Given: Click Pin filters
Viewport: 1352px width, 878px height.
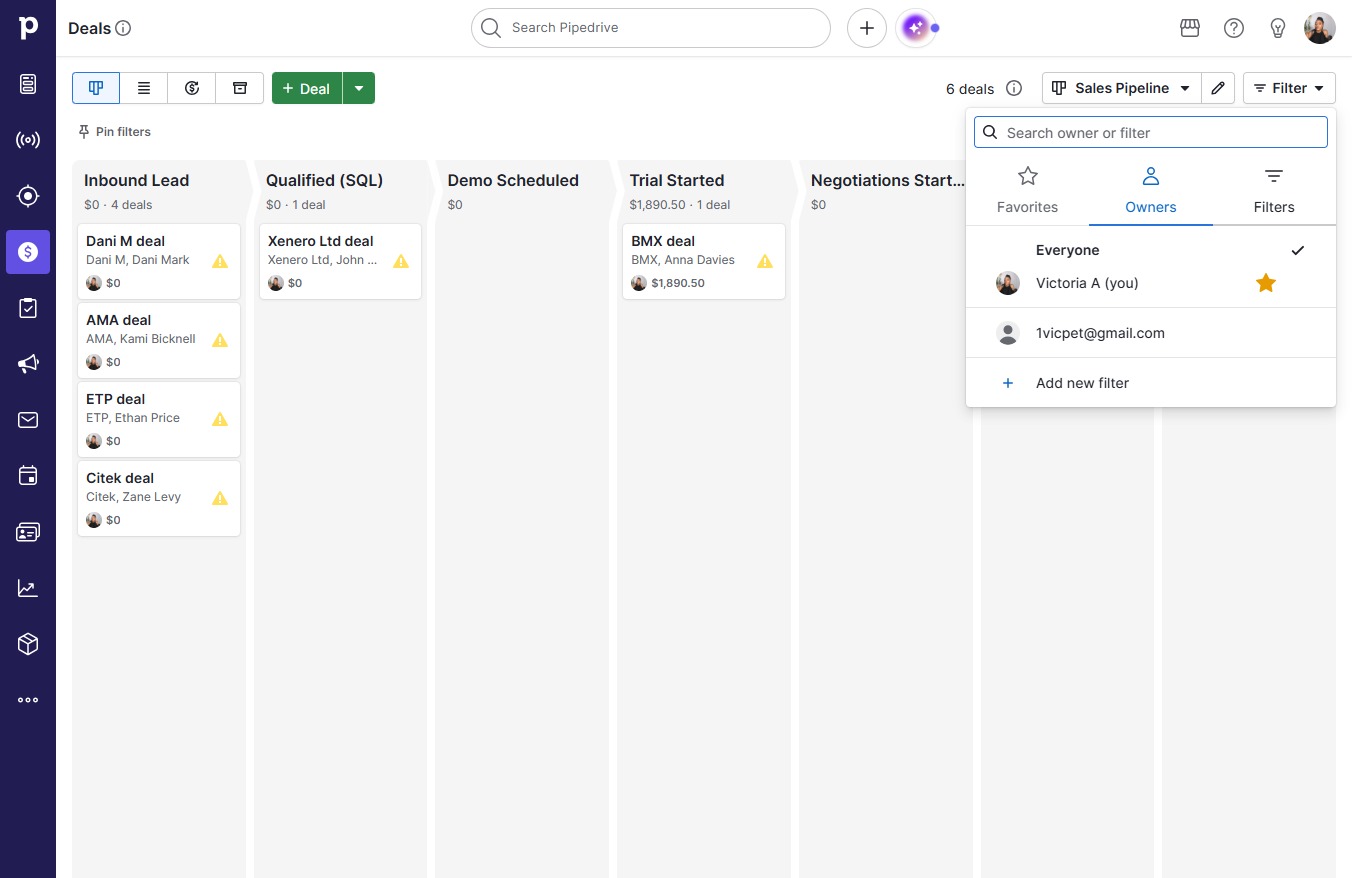Looking at the screenshot, I should (114, 132).
